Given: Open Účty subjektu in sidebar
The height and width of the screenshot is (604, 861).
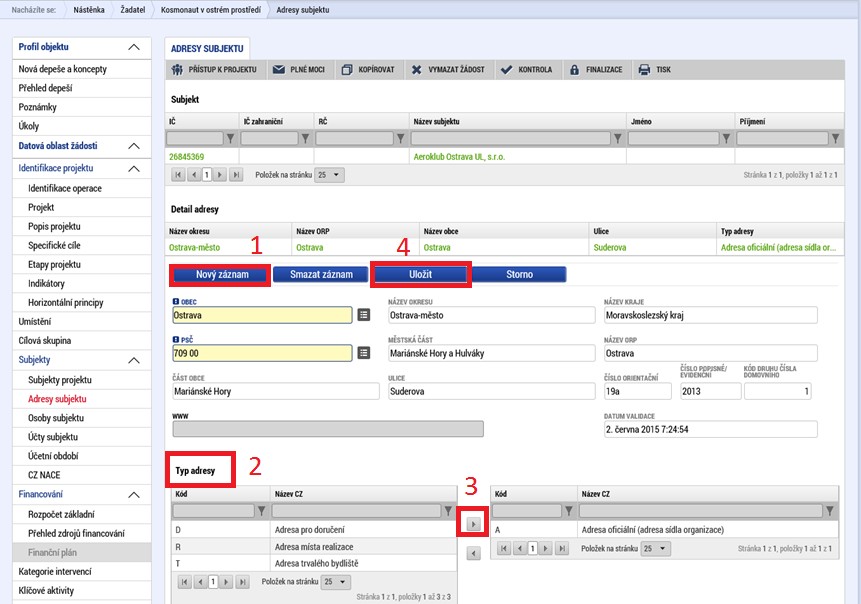Looking at the screenshot, I should (81, 437).
